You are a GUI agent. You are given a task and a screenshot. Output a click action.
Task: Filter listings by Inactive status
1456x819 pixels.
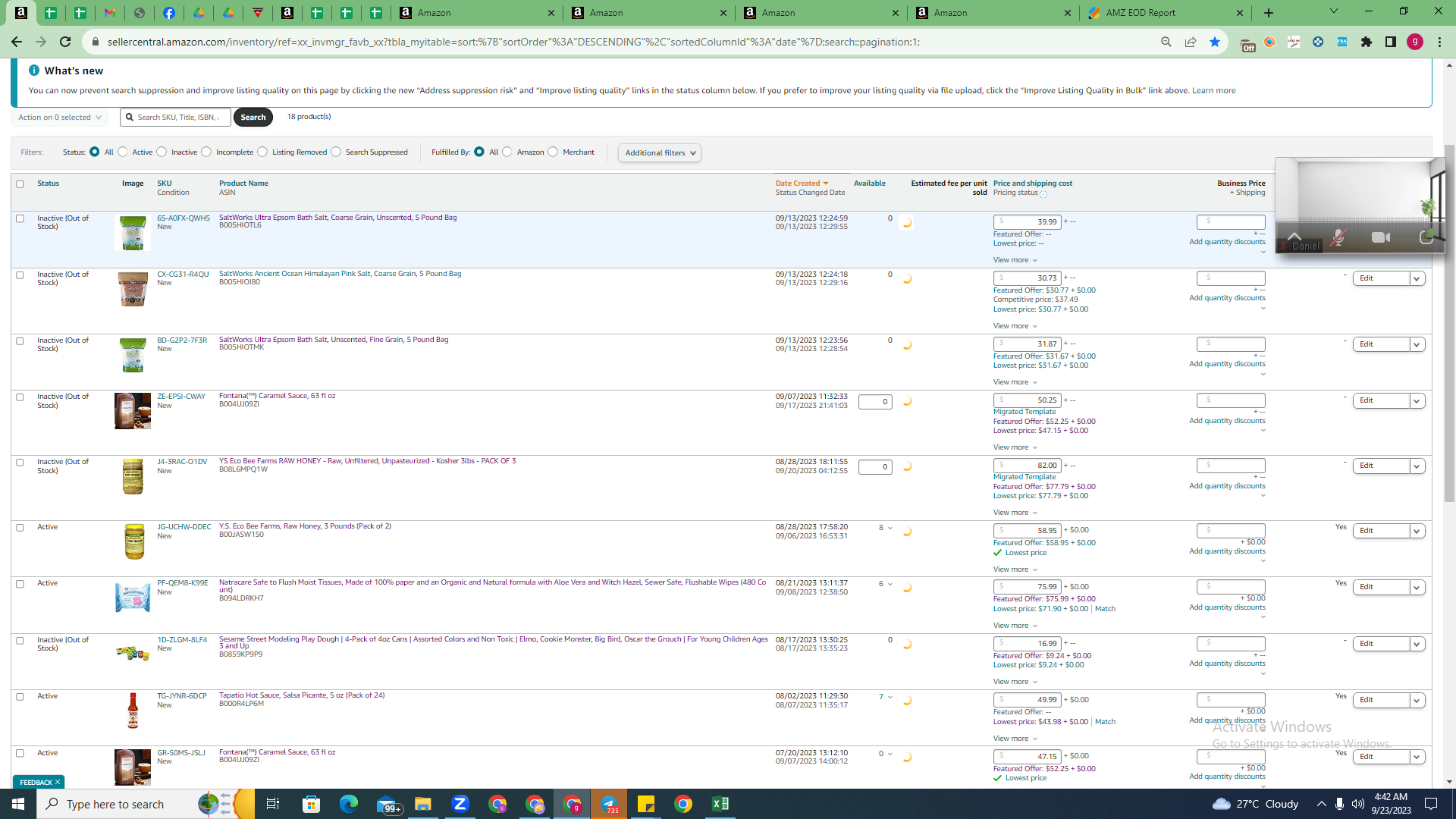(162, 152)
